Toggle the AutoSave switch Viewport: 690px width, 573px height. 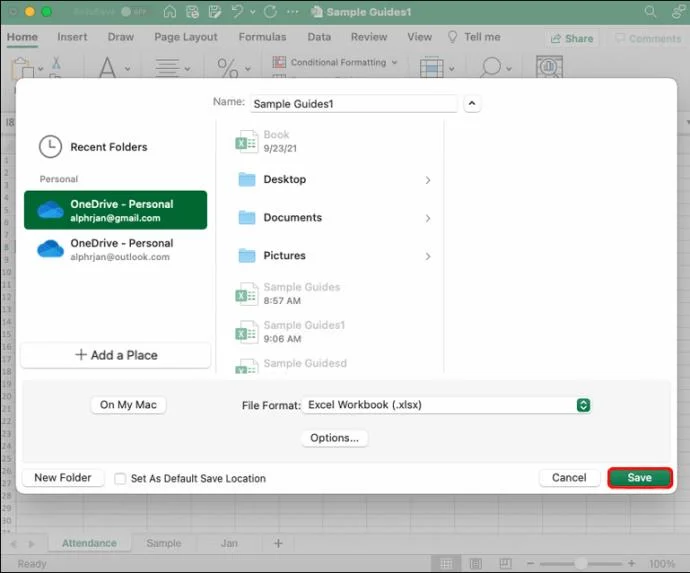tap(133, 12)
